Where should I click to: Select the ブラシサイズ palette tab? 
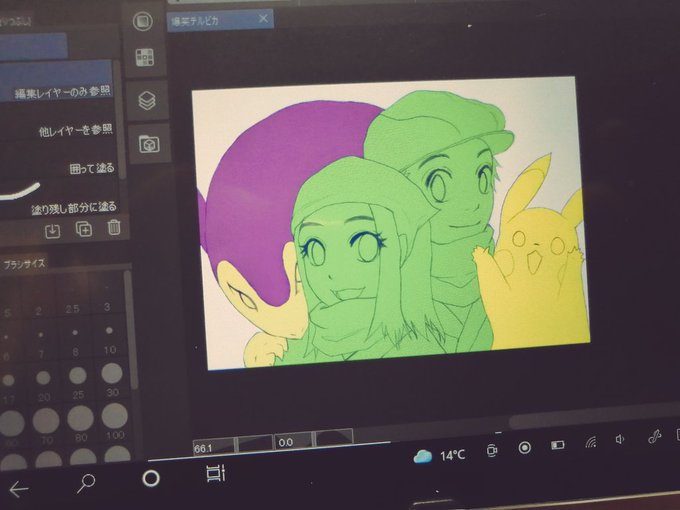[x=24, y=264]
